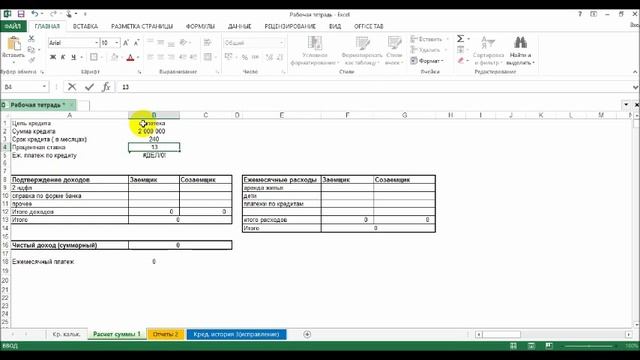The height and width of the screenshot is (360, 640).
Task: Add a new sheet with plus icon
Action: tap(307, 334)
